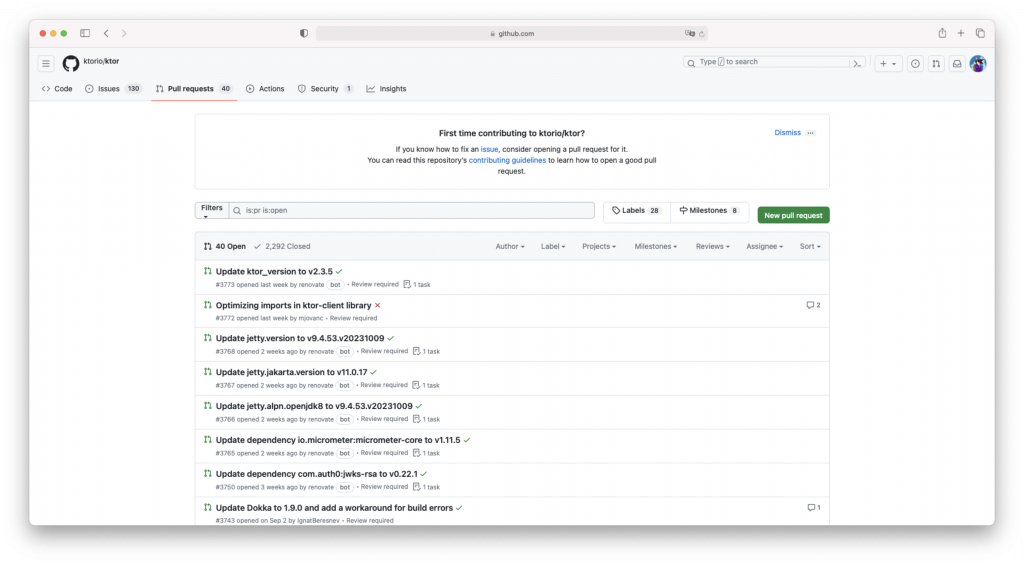Screen dimensions: 1024x564
Task: Open the Sort dropdown
Action: pos(810,246)
